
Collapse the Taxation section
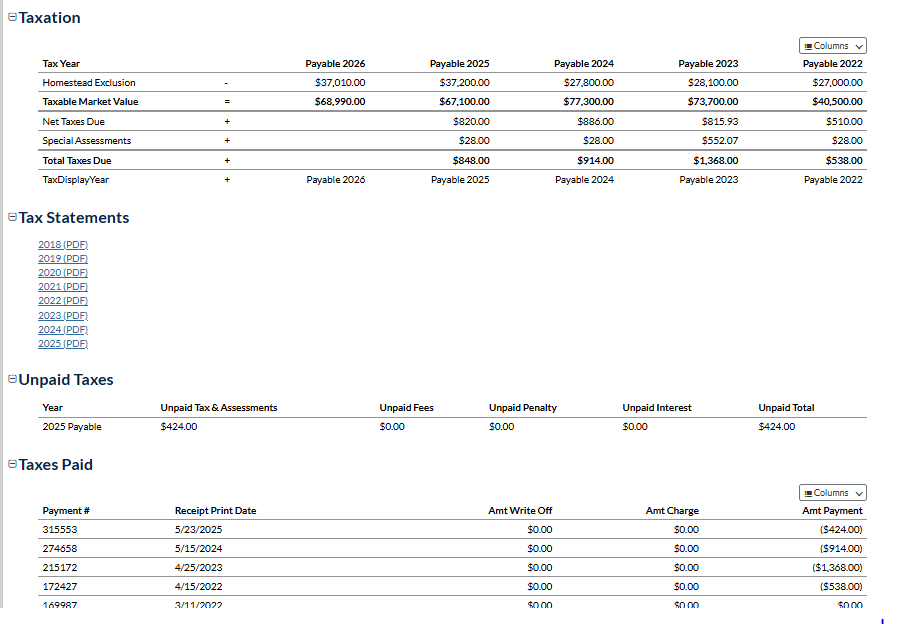point(12,18)
